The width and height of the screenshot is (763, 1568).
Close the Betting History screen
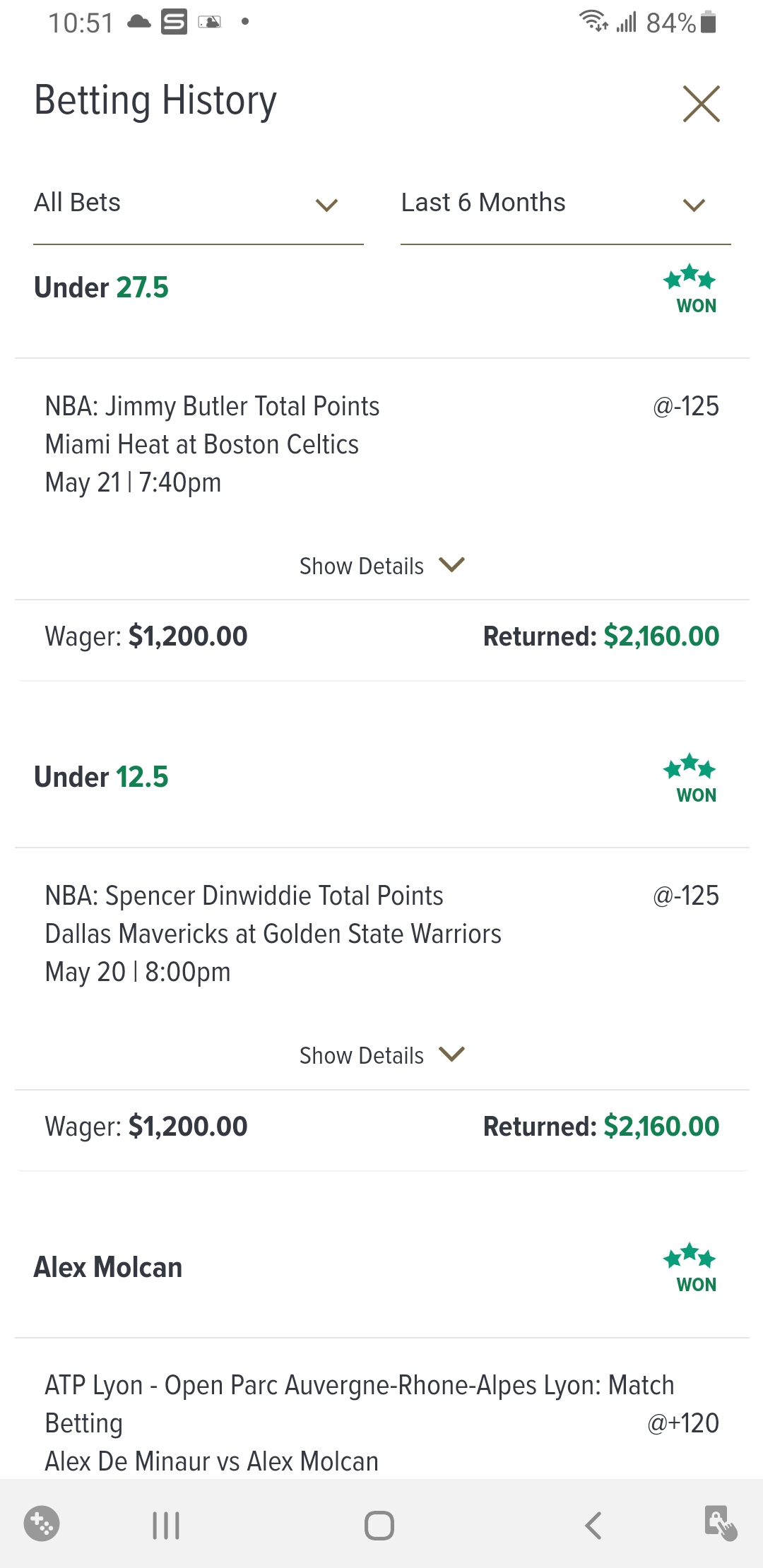pos(701,104)
